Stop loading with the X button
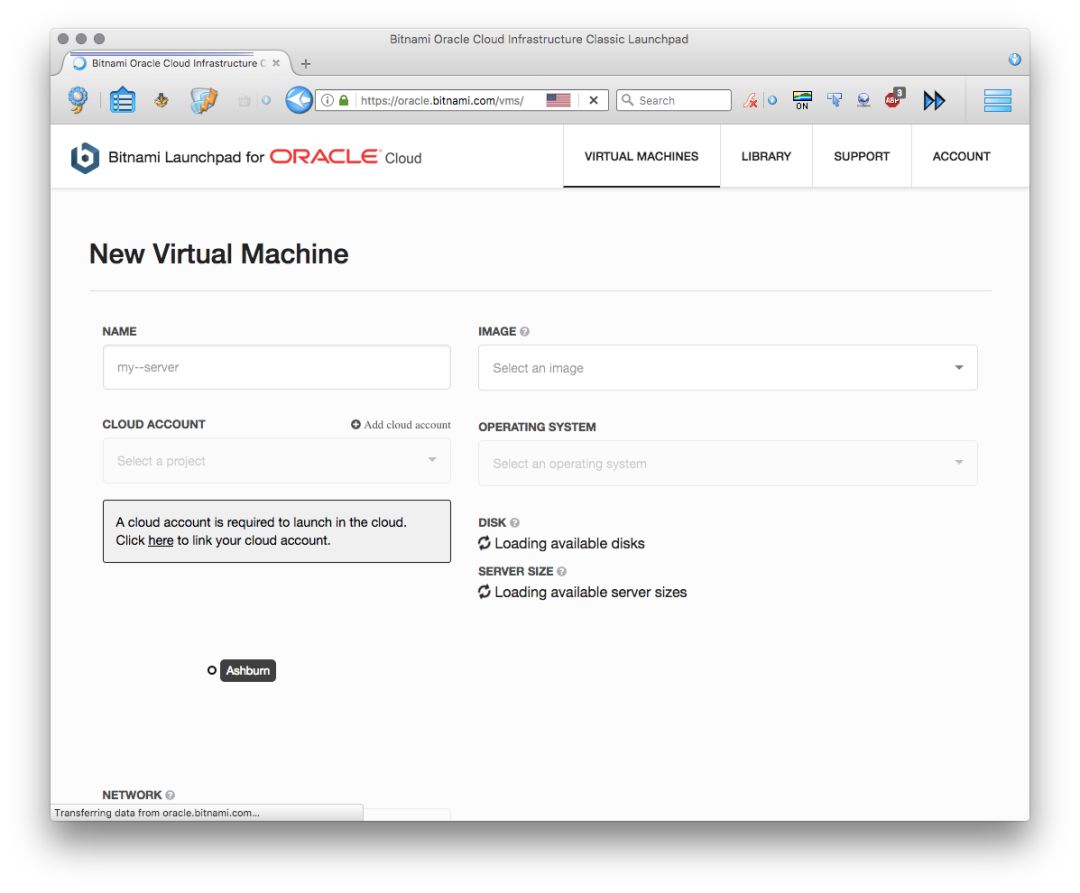1080x893 pixels. [x=593, y=101]
